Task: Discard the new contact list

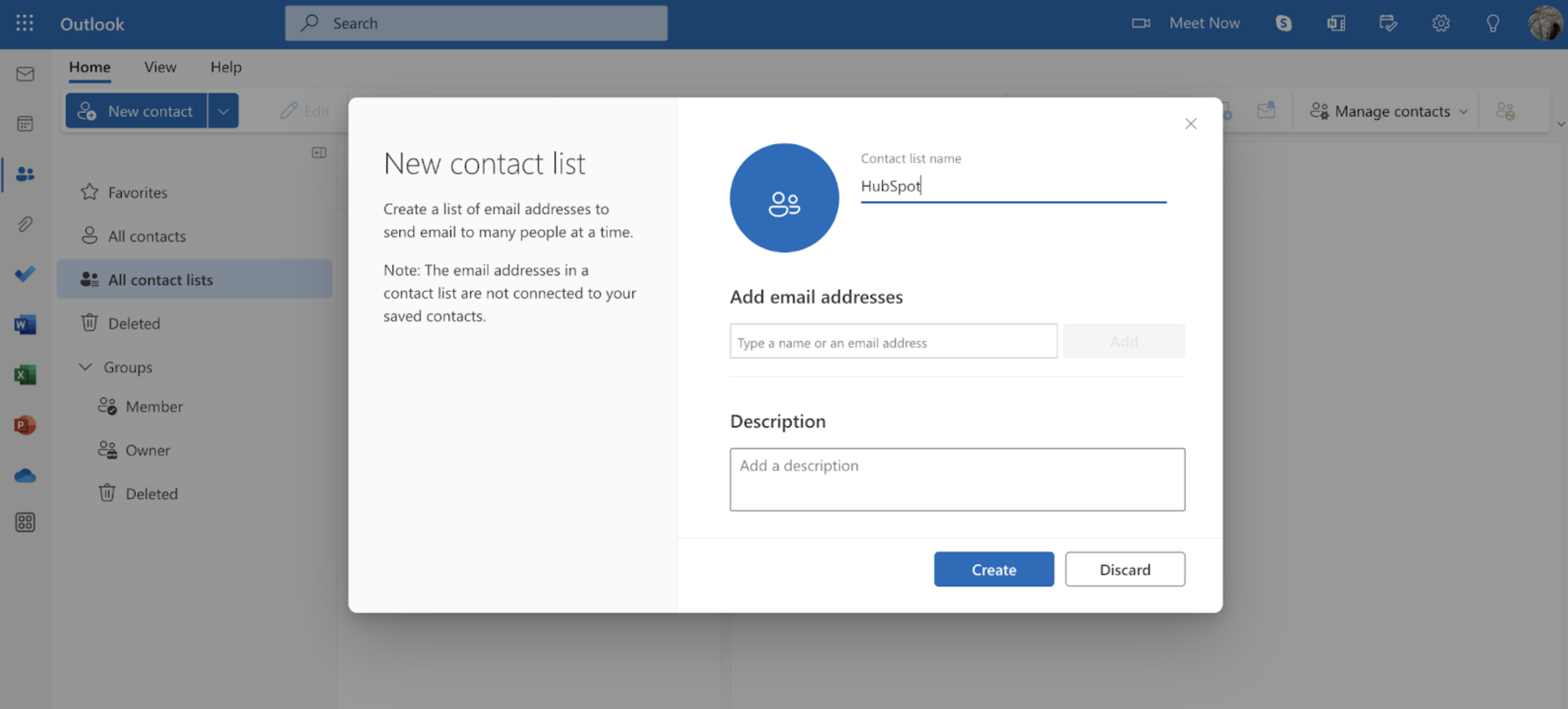Action: pos(1125,569)
